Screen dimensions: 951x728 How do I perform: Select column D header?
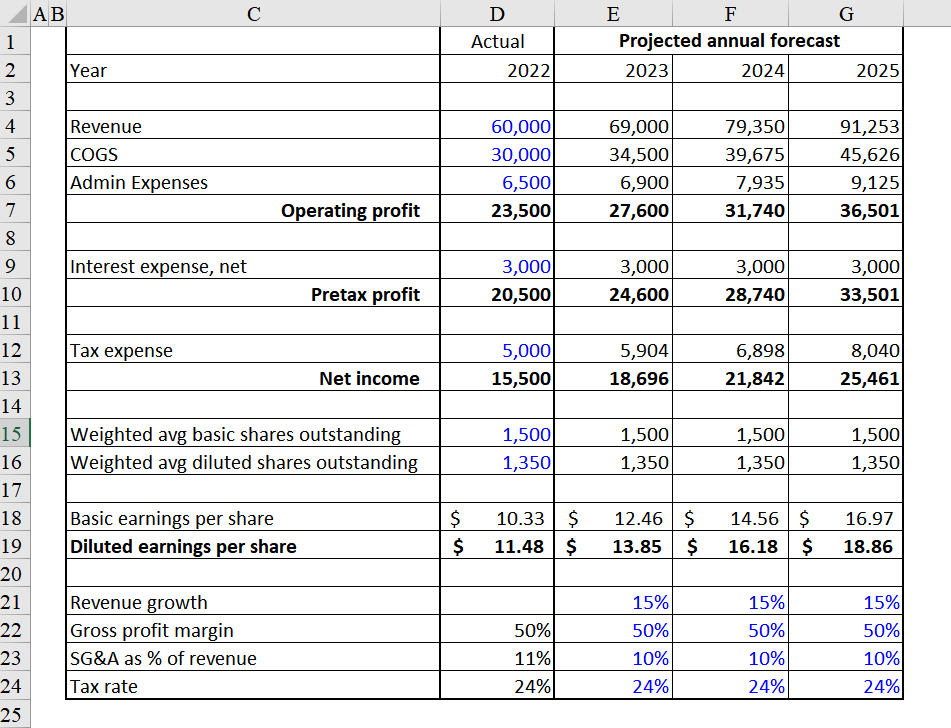[x=496, y=13]
